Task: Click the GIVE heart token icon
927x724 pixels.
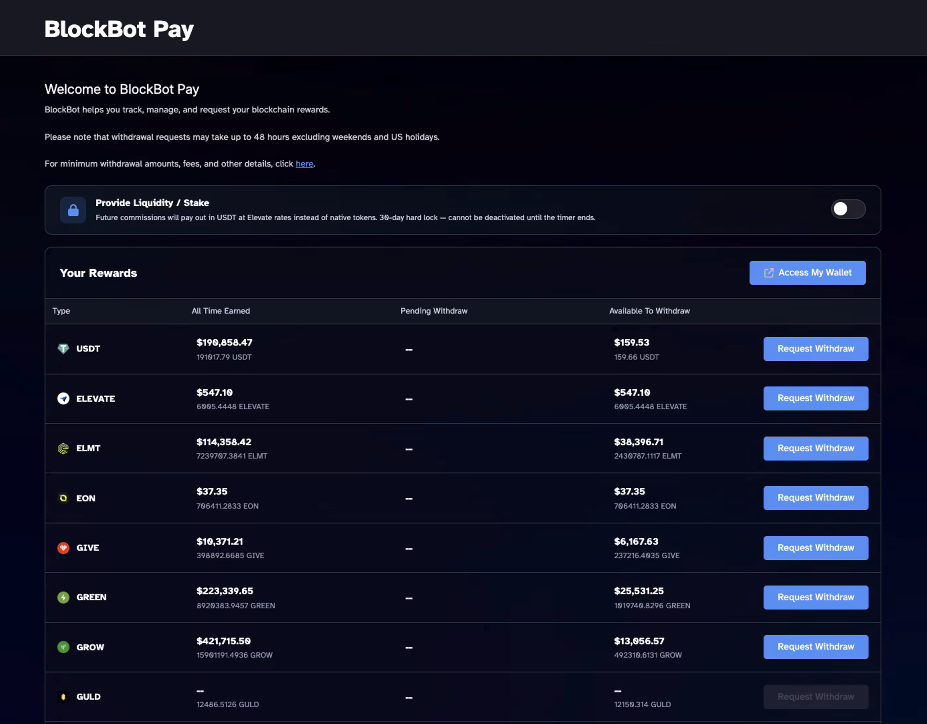Action: pyautogui.click(x=63, y=548)
